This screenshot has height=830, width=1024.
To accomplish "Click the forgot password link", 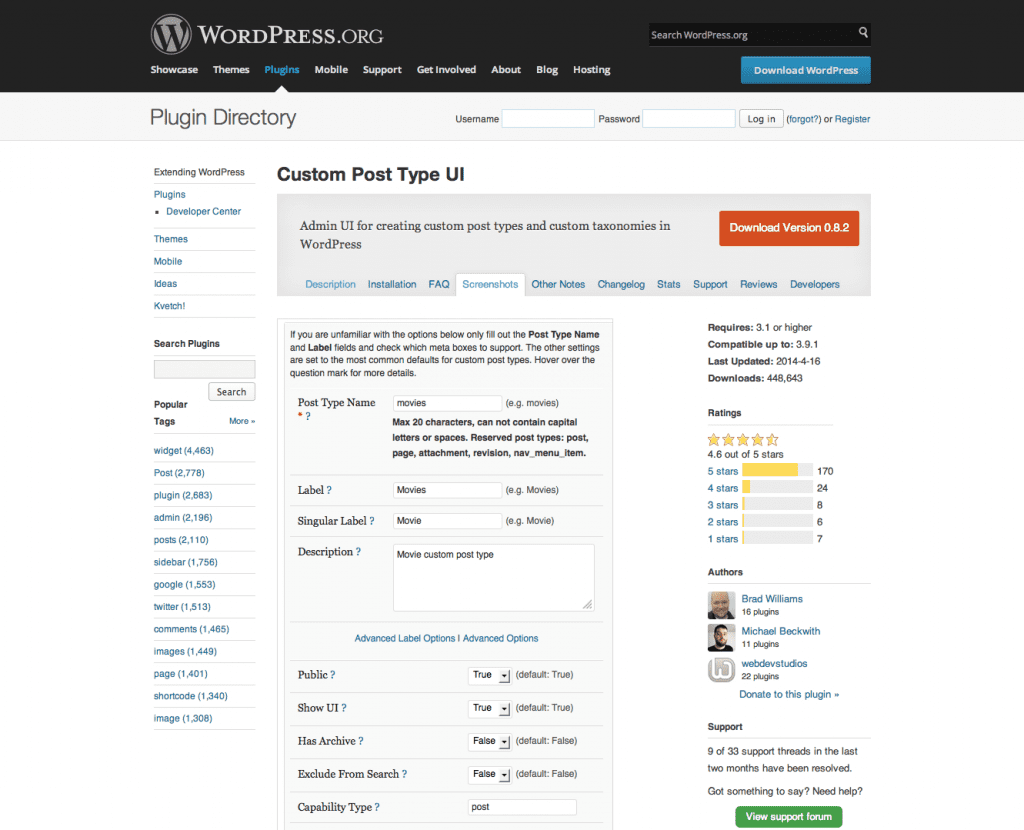I will click(803, 119).
